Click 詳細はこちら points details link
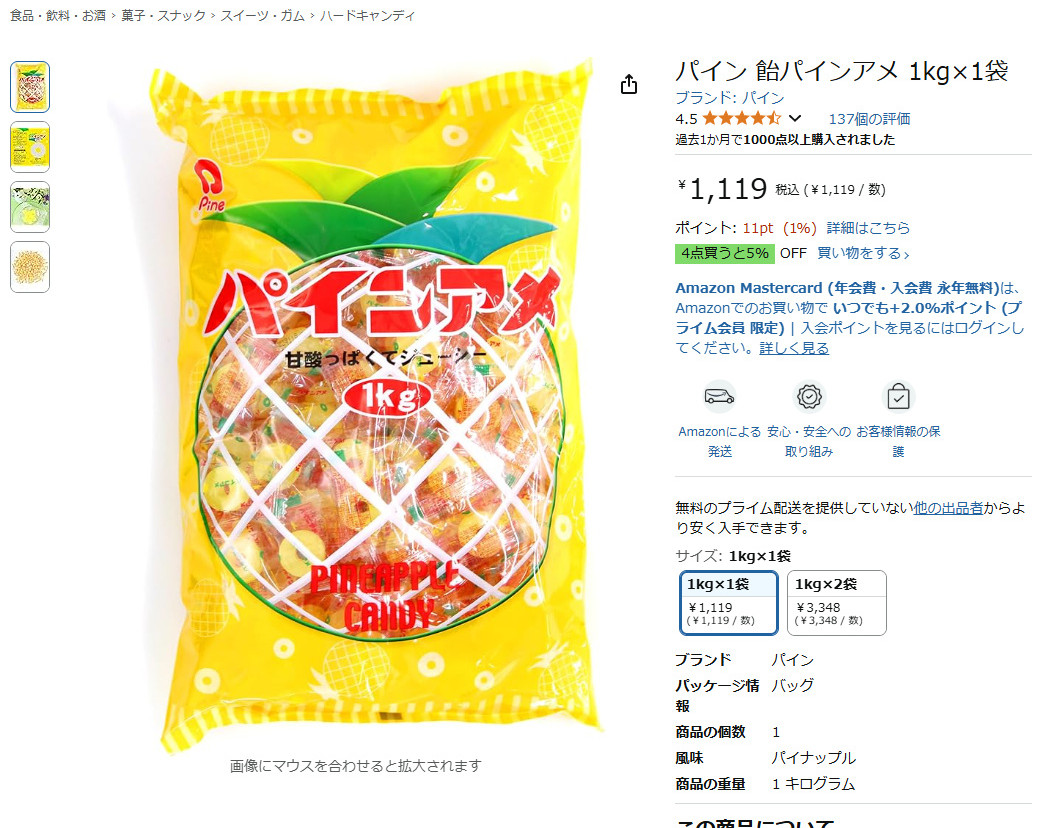 coord(868,228)
